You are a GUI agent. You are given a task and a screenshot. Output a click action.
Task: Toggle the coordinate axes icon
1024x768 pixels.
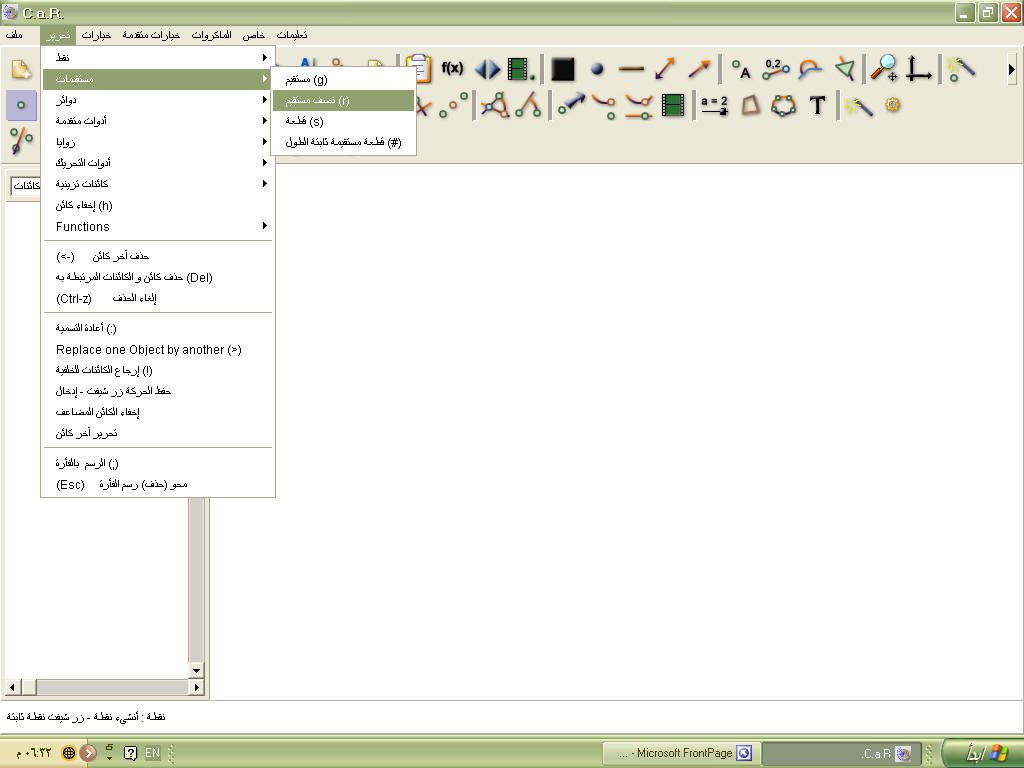918,69
